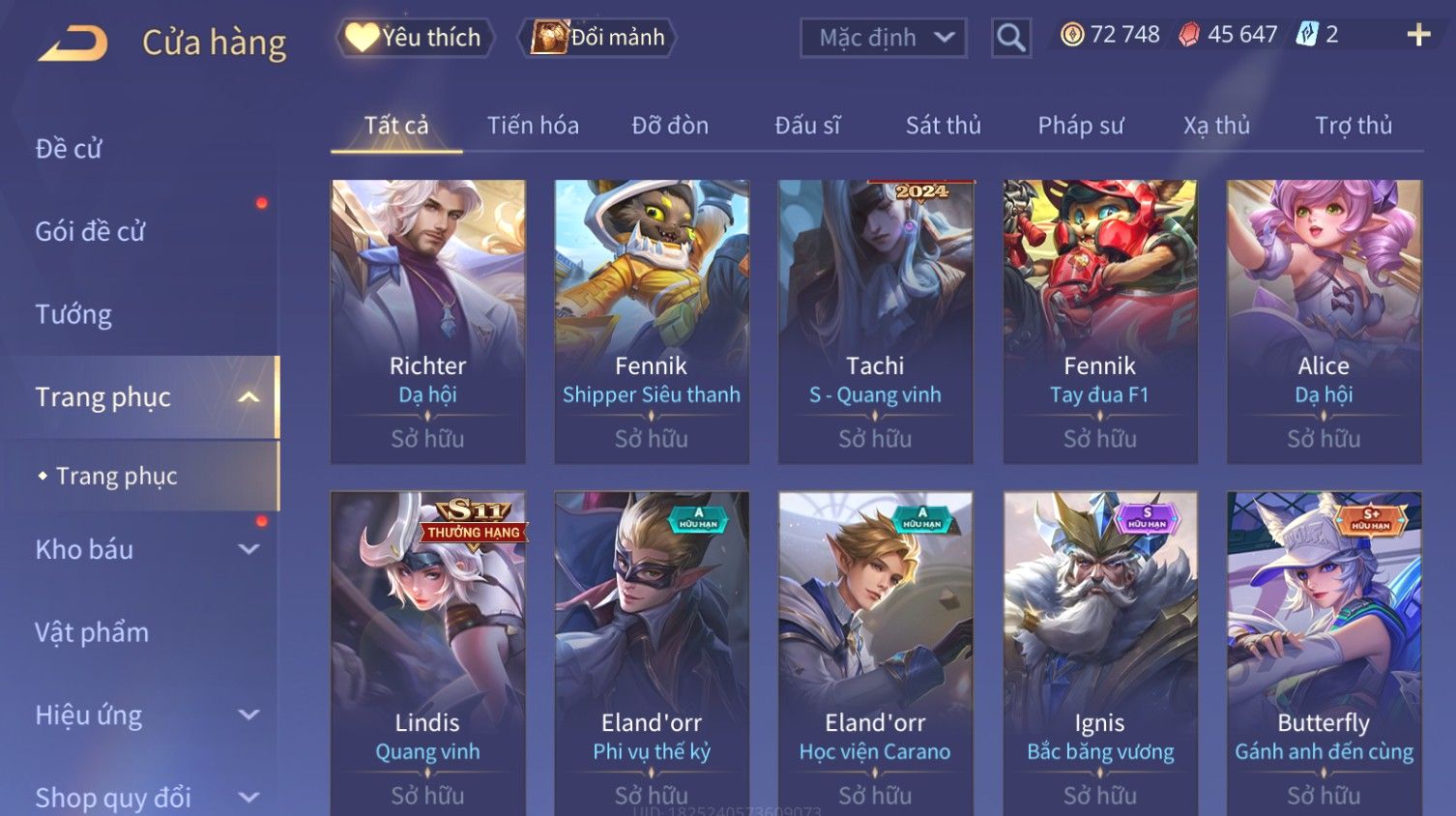The height and width of the screenshot is (816, 1456).
Task: Expand the Kho báu section
Action: click(x=248, y=549)
